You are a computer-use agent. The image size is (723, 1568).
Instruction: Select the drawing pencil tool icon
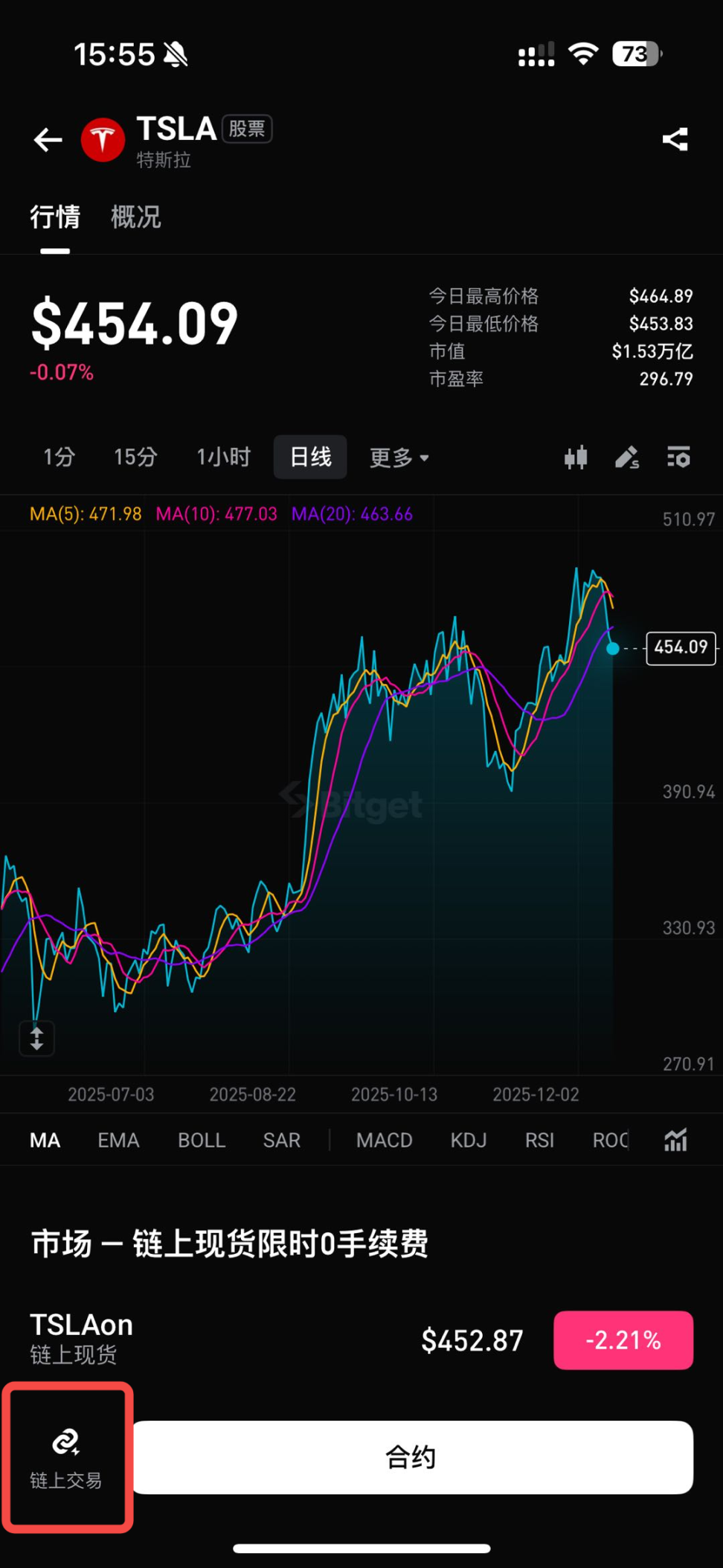627,457
